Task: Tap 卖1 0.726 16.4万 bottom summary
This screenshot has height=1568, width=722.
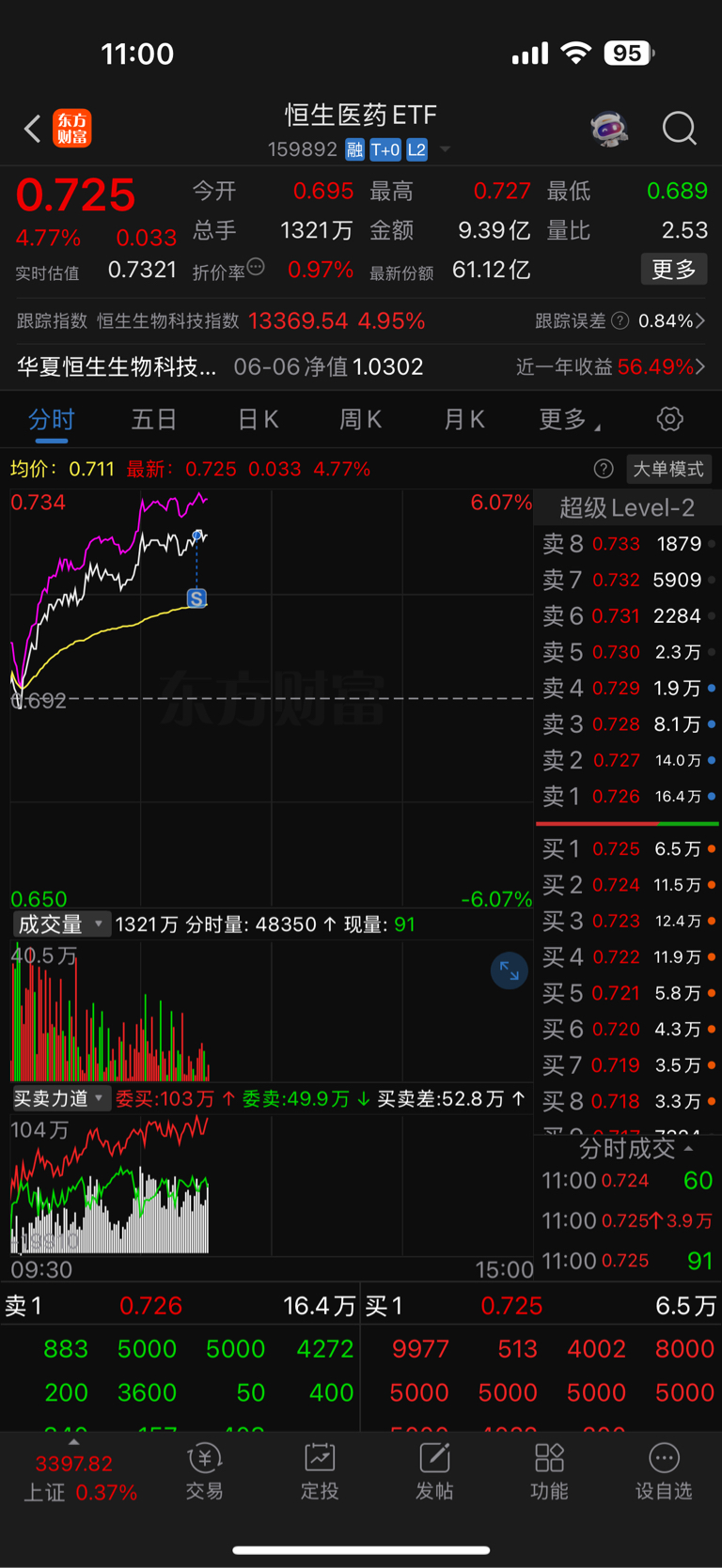Action: point(180,1306)
